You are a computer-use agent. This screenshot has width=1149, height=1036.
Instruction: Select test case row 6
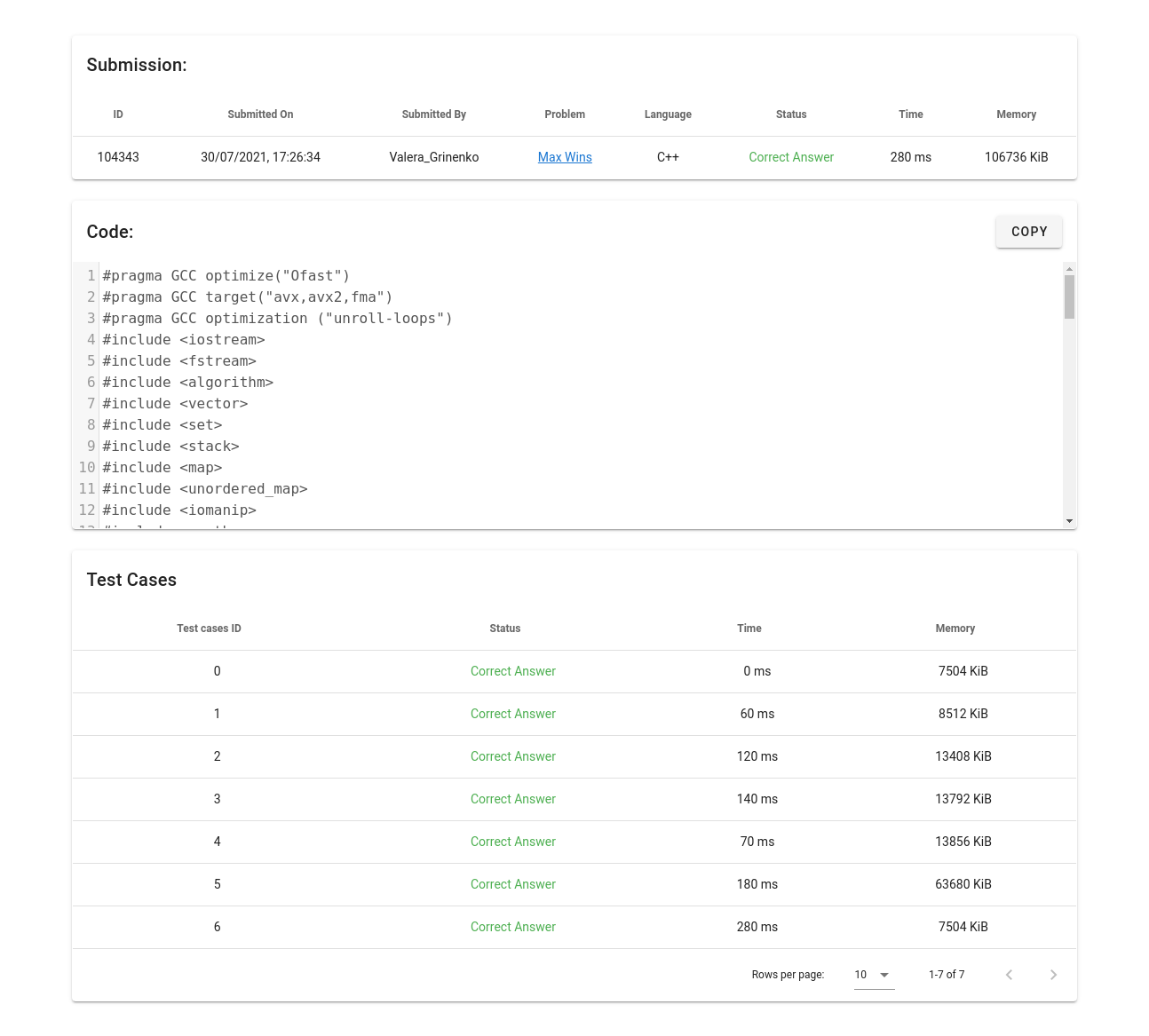[x=217, y=927]
